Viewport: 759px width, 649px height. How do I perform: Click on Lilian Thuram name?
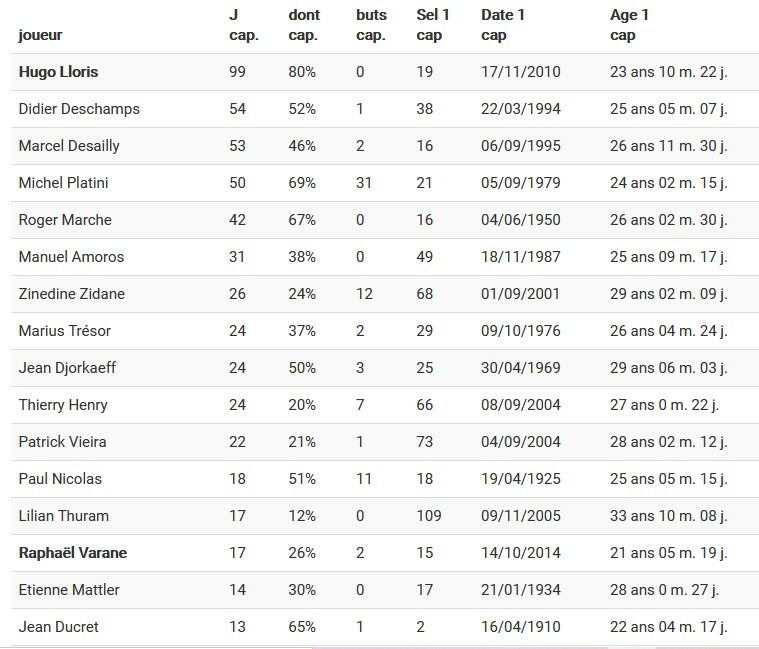coord(64,516)
